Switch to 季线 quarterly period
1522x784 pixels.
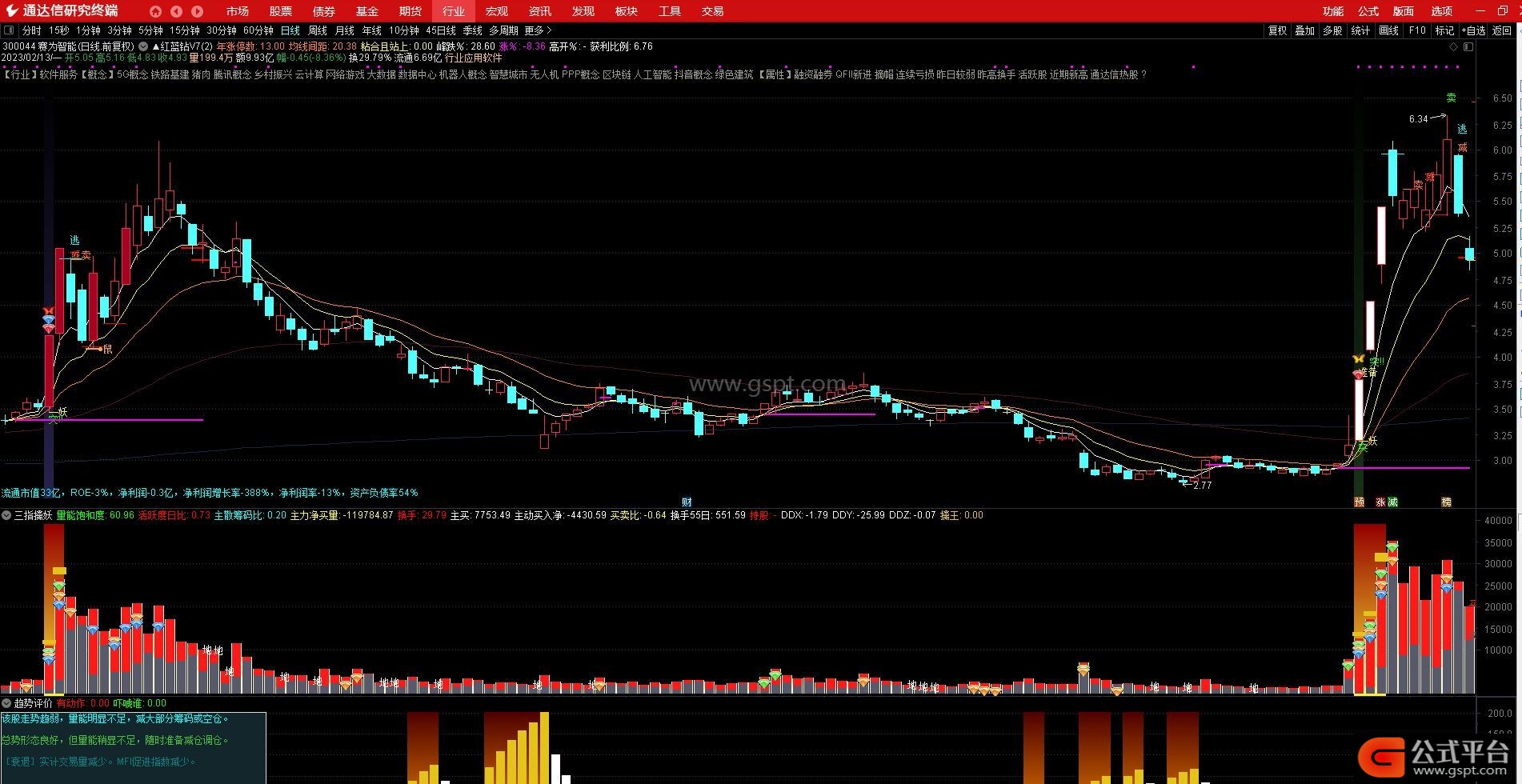(473, 30)
